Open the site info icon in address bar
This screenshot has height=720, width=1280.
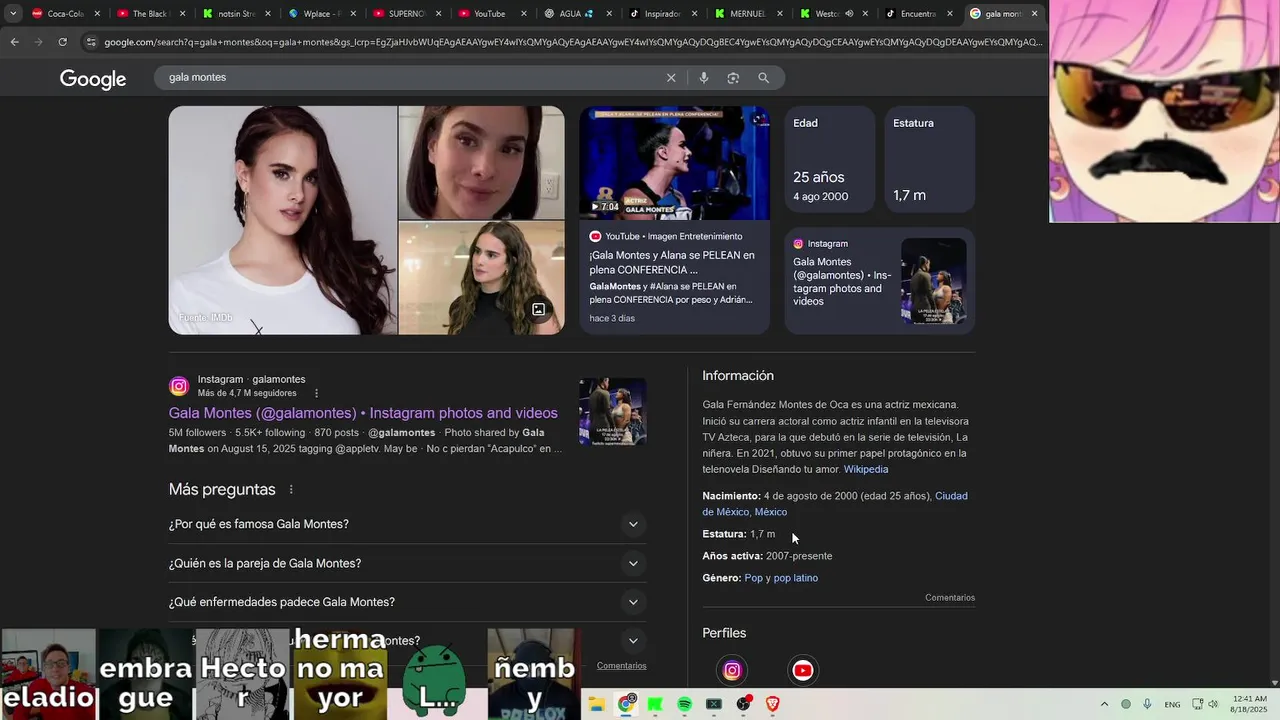tap(91, 42)
